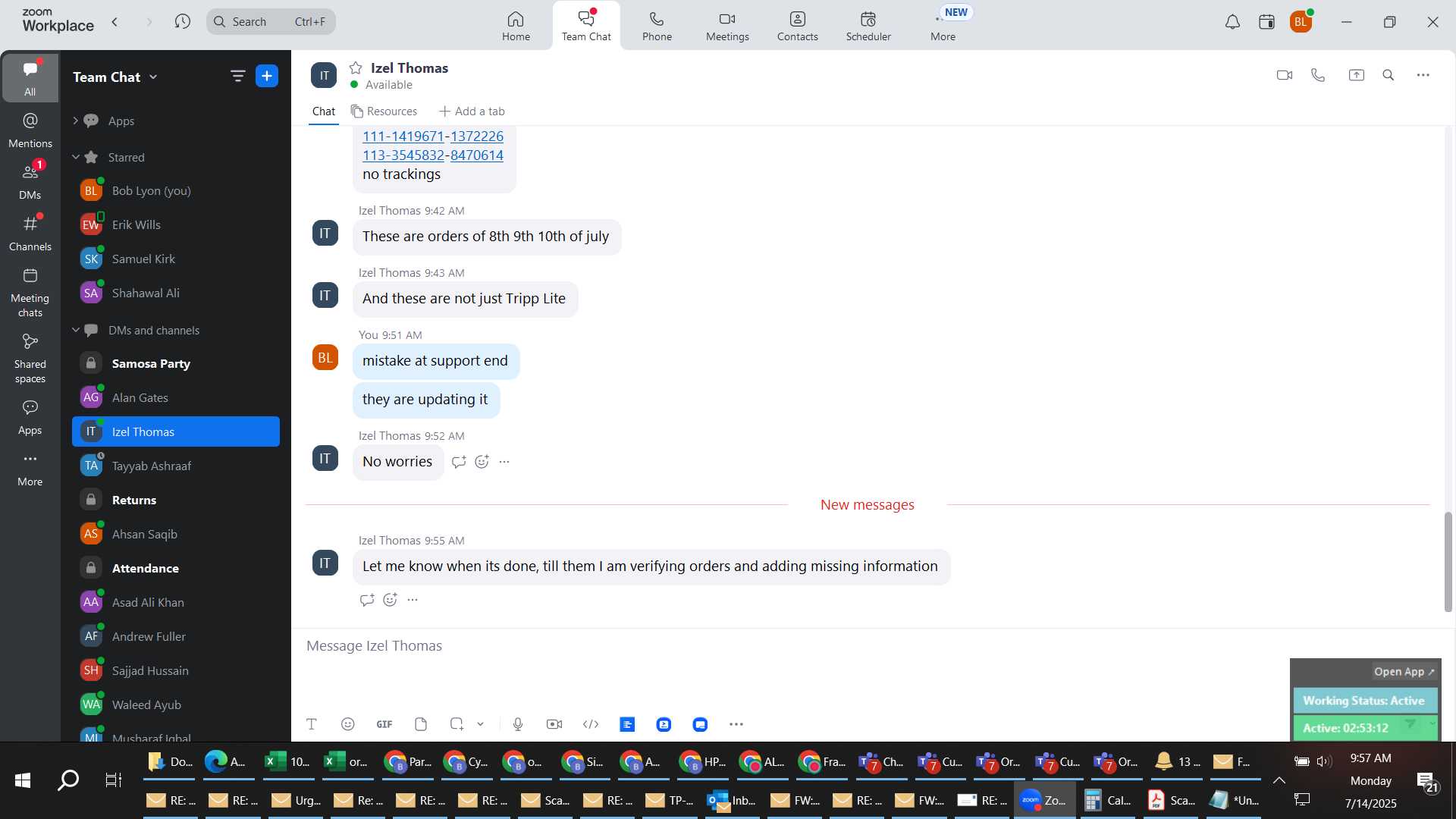The width and height of the screenshot is (1456, 819).
Task: Open order link 111-1419671
Action: tap(403, 136)
